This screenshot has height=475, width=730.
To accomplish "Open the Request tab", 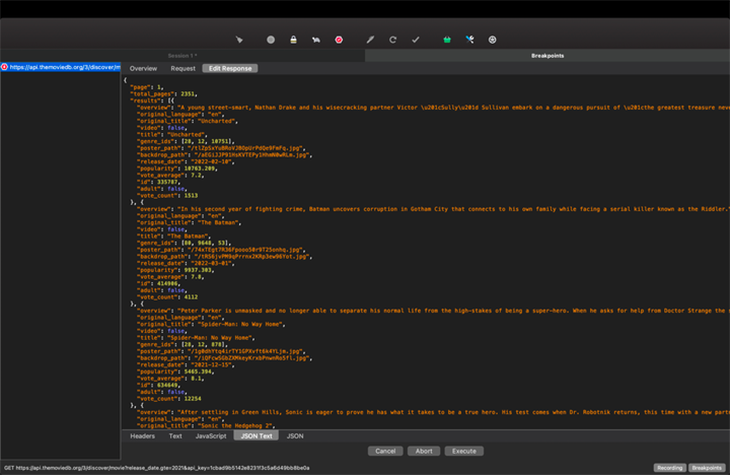I will (x=183, y=68).
